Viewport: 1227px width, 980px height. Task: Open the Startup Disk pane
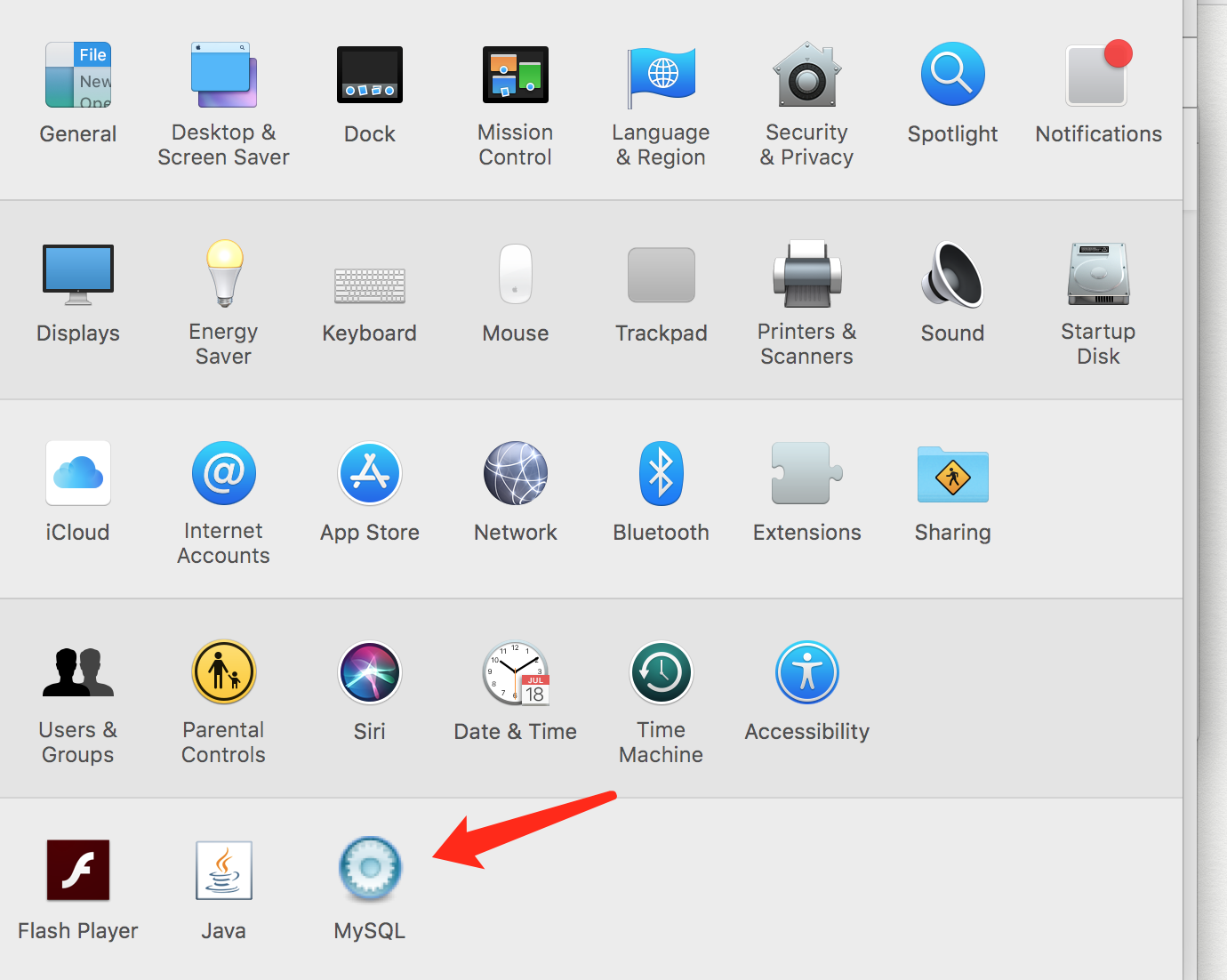1097,274
